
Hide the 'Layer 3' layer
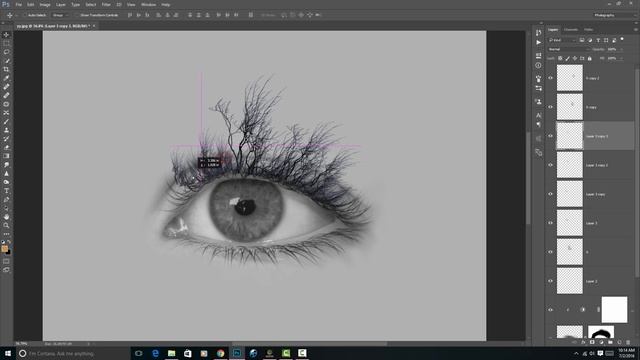pyautogui.click(x=550, y=223)
